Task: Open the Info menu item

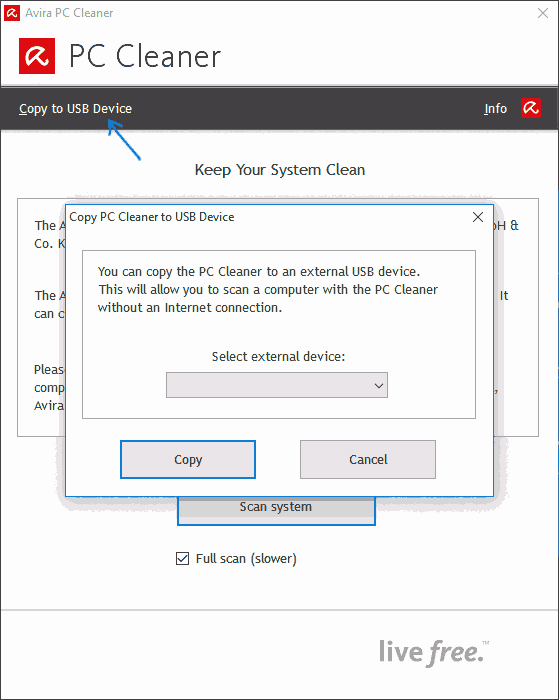Action: click(495, 108)
